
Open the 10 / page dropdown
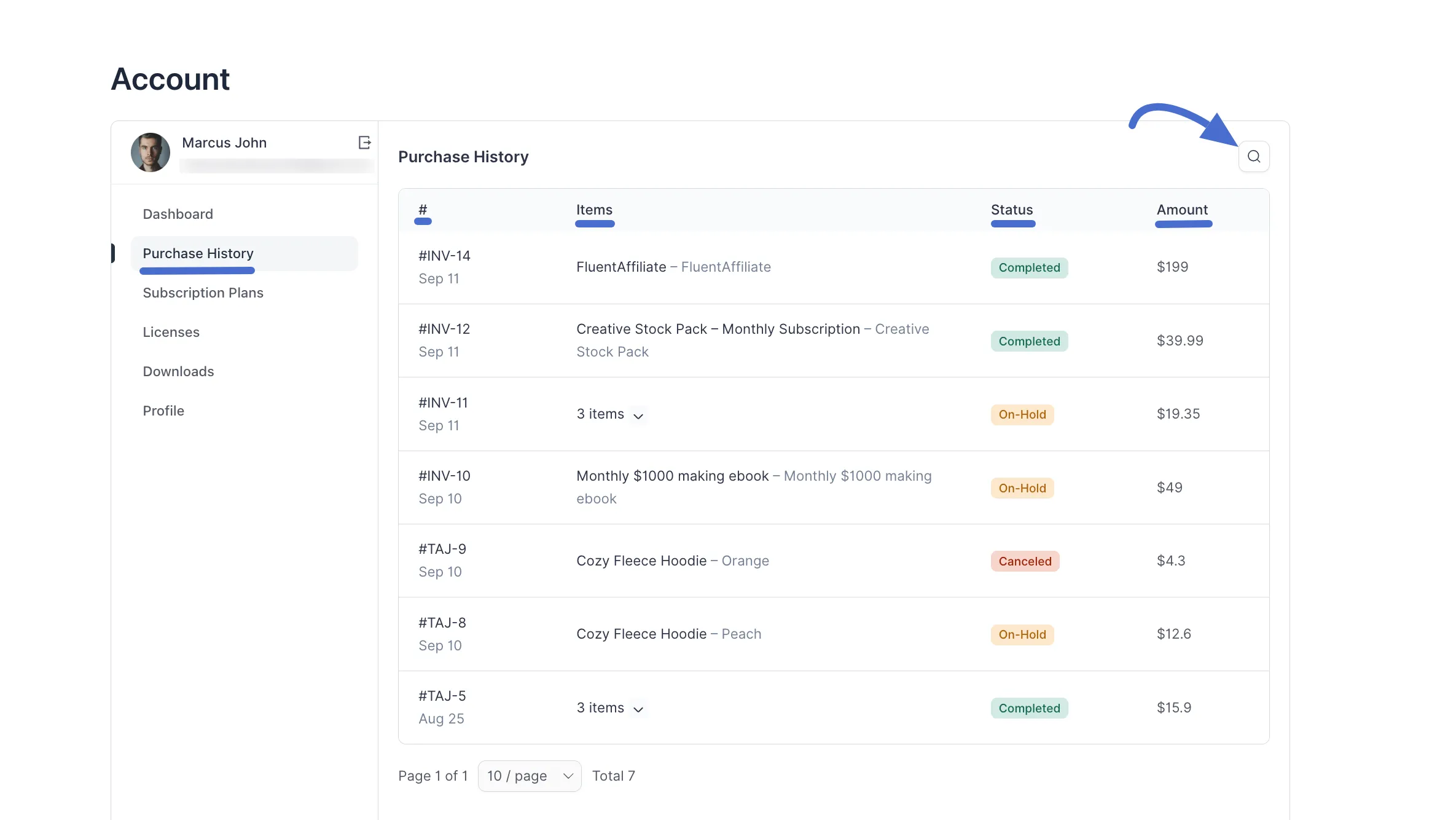[x=530, y=776]
